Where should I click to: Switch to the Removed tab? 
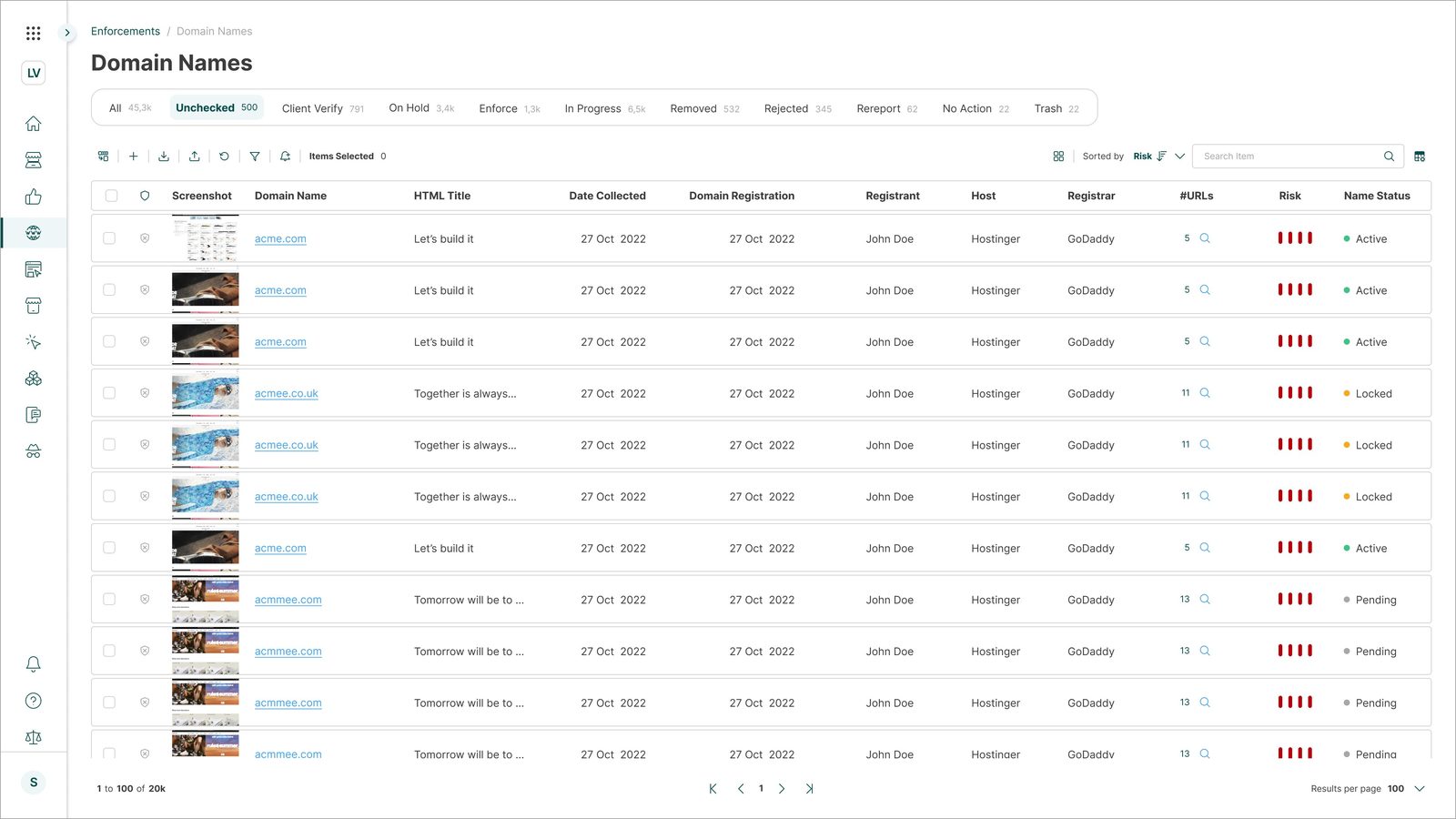click(704, 108)
